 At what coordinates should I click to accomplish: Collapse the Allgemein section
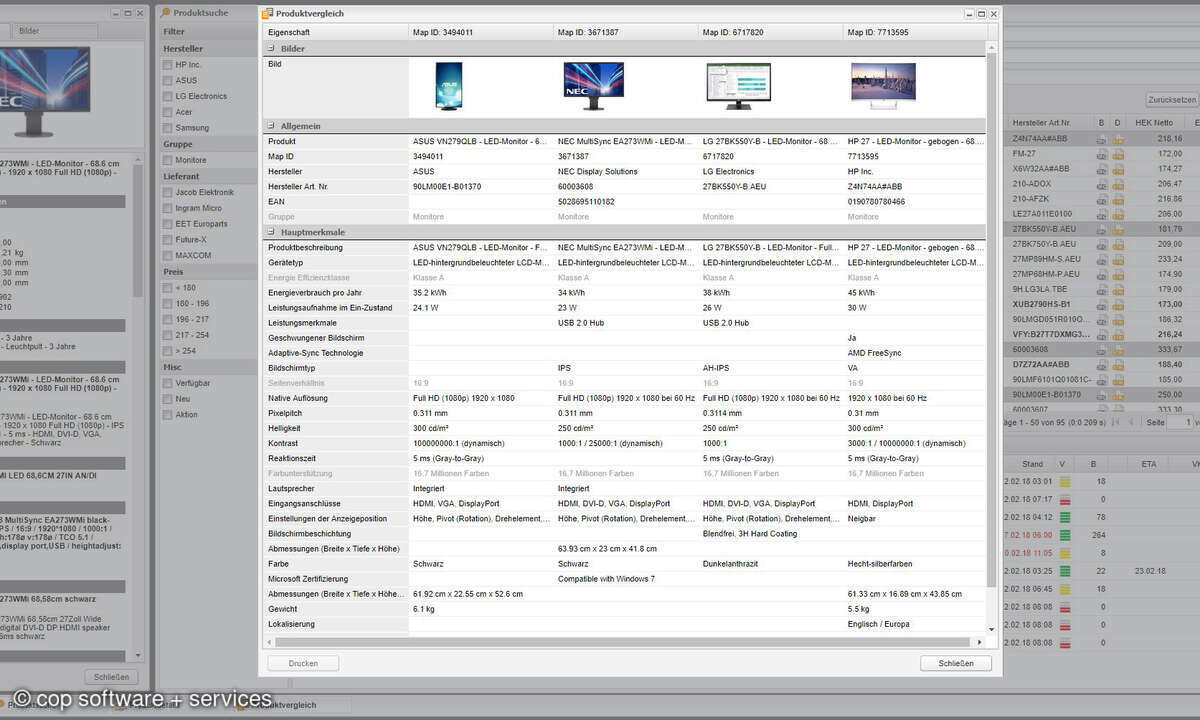click(271, 126)
